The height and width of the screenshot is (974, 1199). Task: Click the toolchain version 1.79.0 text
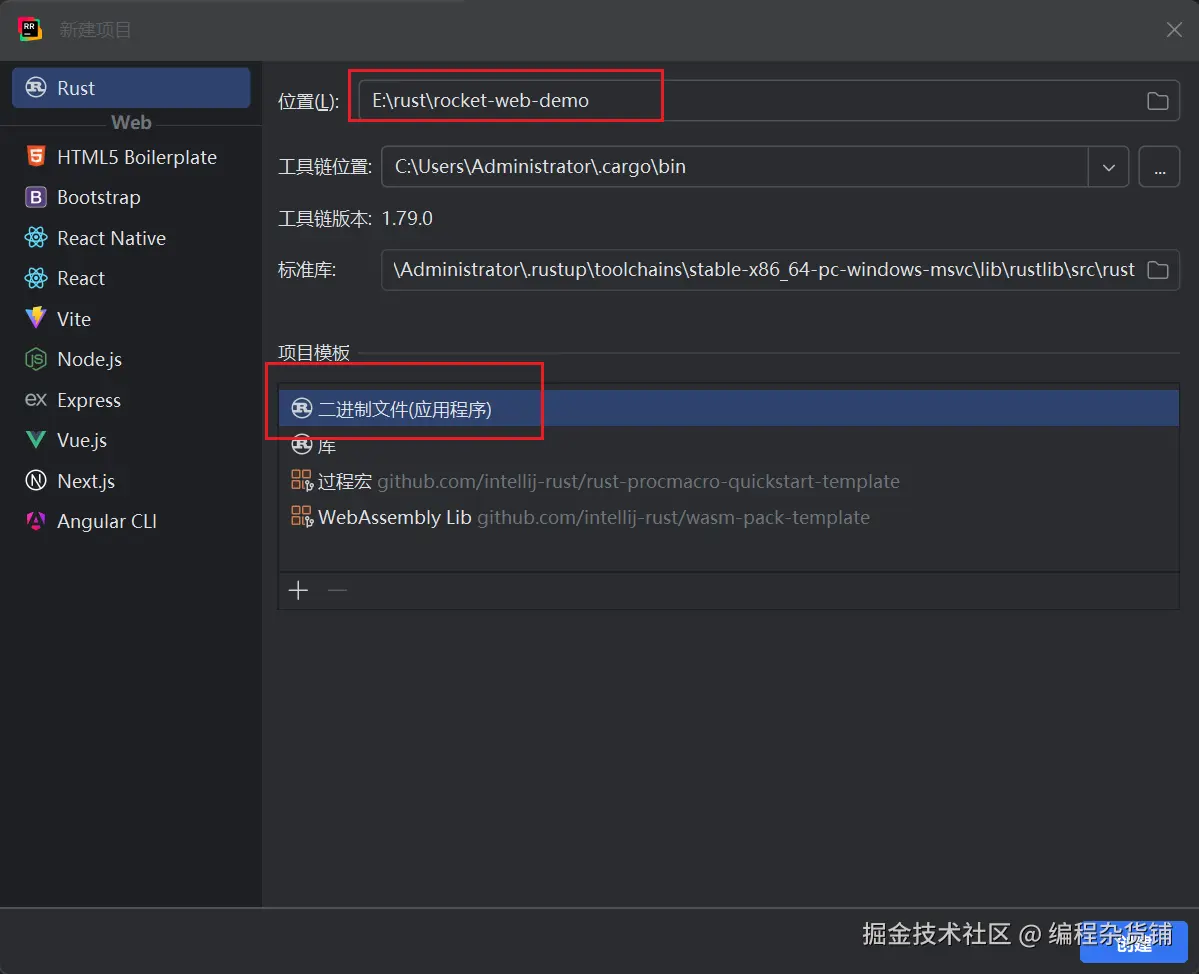pyautogui.click(x=407, y=219)
